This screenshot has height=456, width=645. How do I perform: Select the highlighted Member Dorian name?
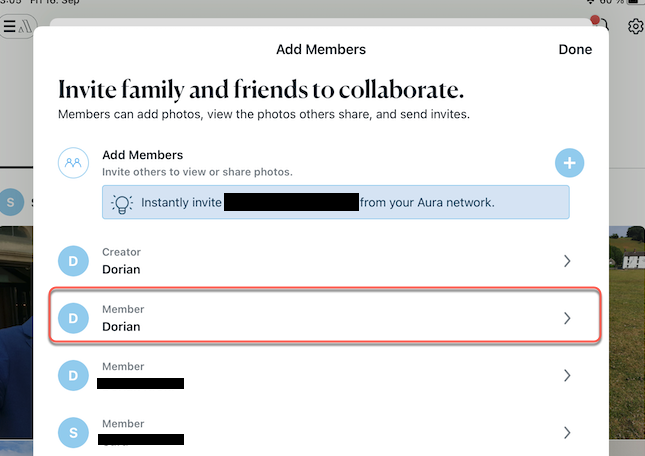[121, 326]
